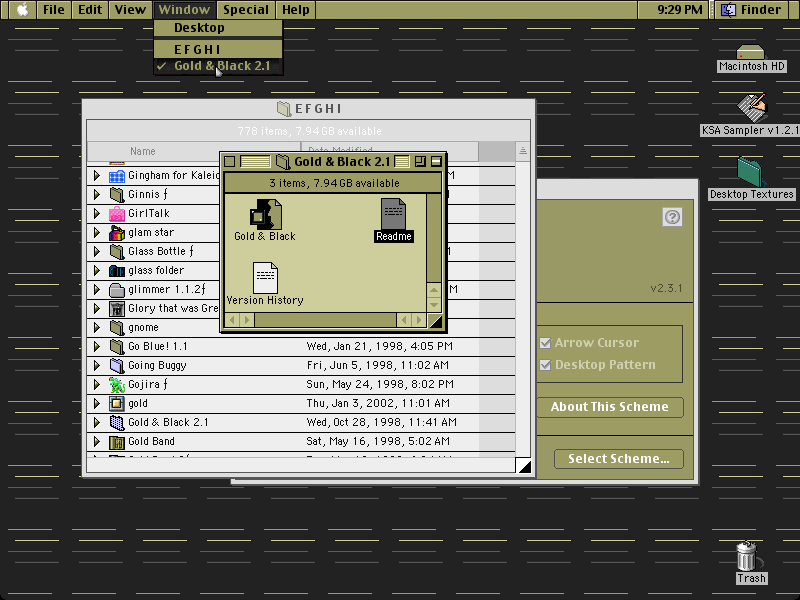
Task: Expand the Glass Bottle ƒ disclosure triangle
Action: 96,252
